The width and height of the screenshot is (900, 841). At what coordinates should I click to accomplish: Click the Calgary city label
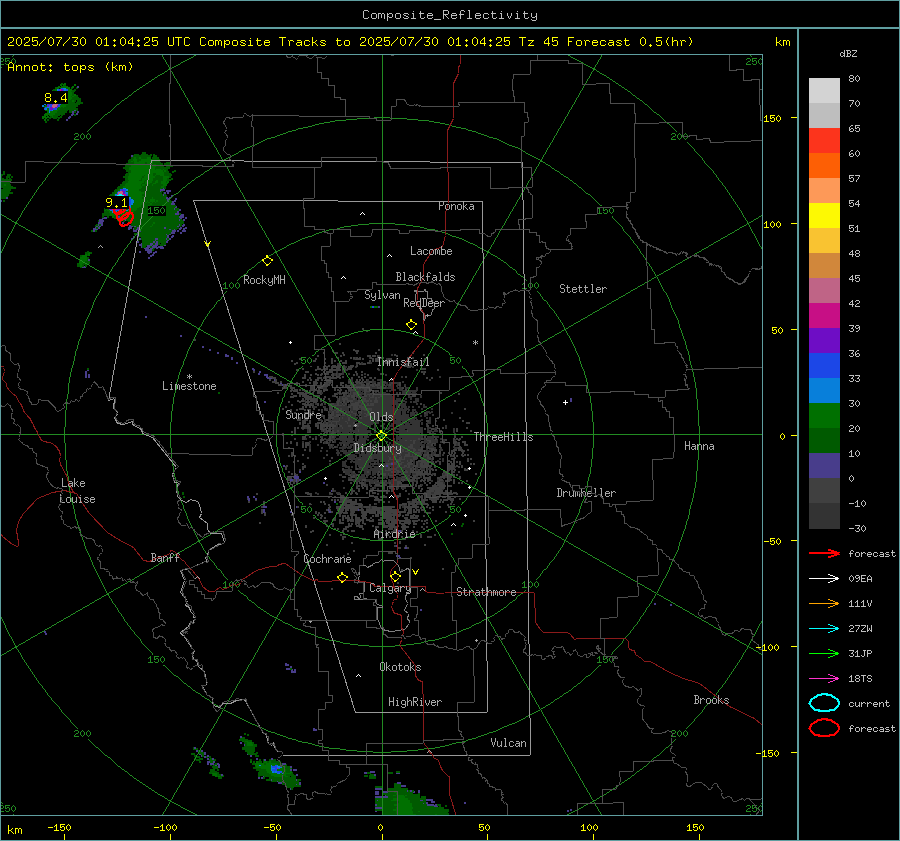click(390, 588)
